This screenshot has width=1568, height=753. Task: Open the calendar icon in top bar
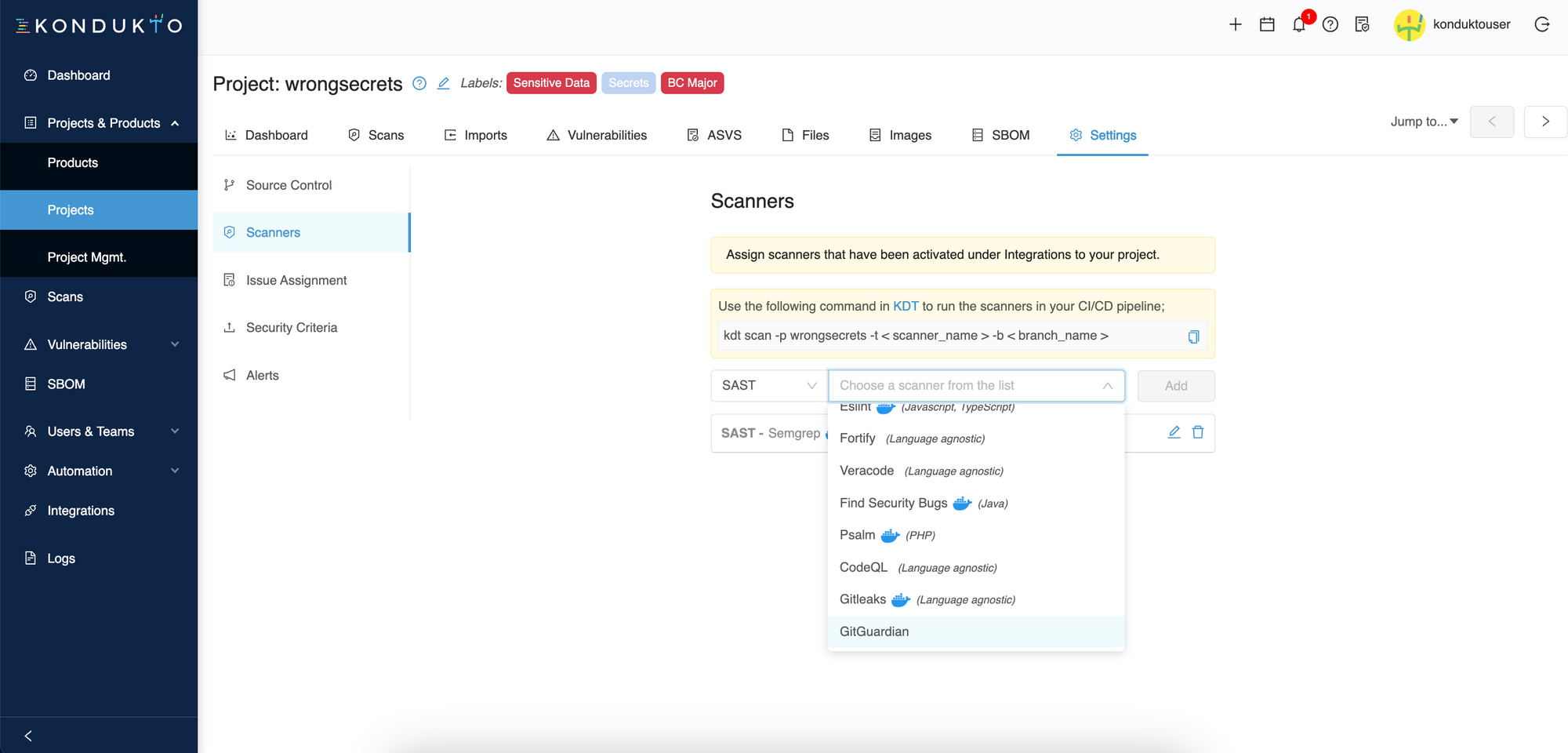pyautogui.click(x=1267, y=24)
